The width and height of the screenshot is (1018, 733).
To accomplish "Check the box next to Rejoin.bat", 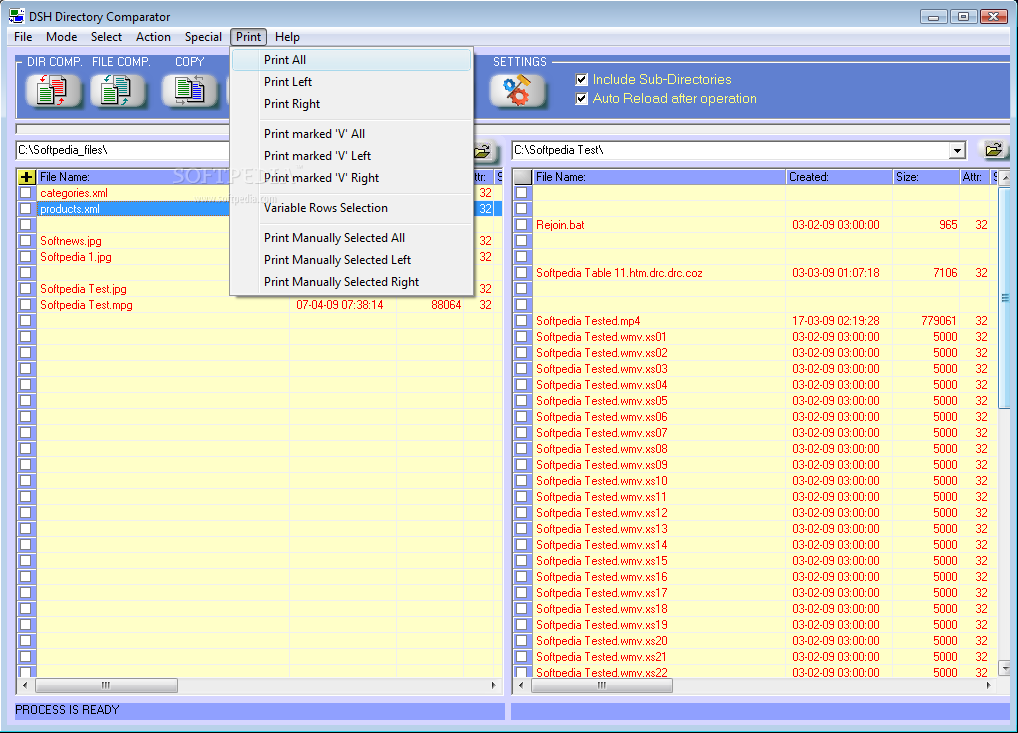I will pos(521,225).
